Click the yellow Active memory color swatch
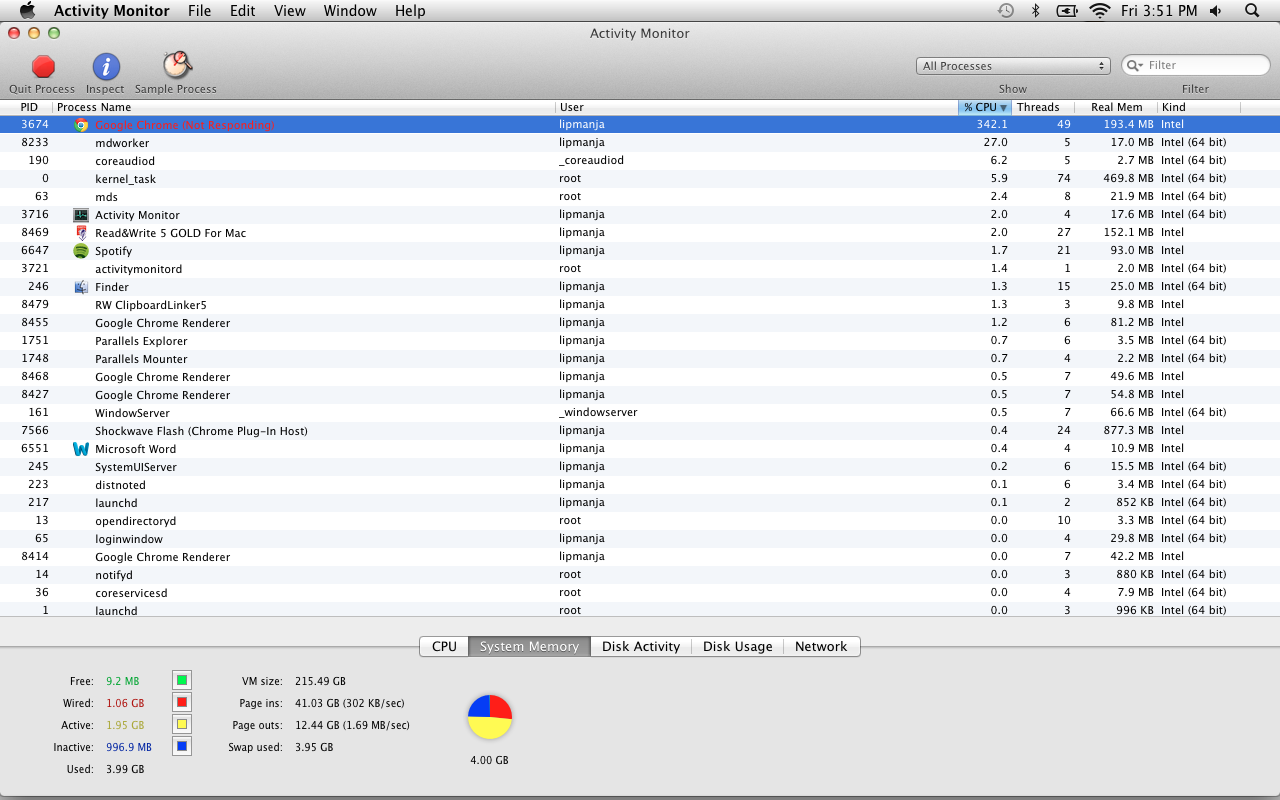This screenshot has height=800, width=1280. pyautogui.click(x=182, y=725)
